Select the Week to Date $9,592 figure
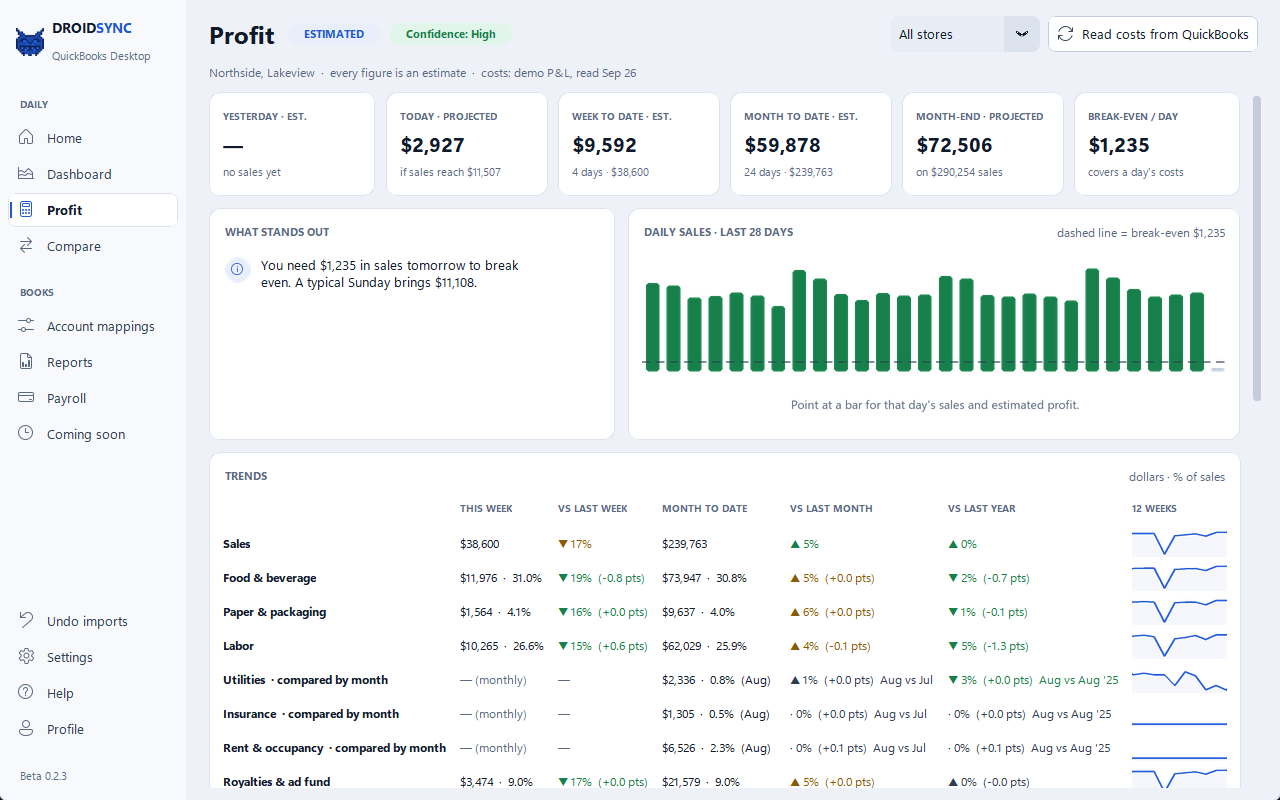 click(x=604, y=145)
